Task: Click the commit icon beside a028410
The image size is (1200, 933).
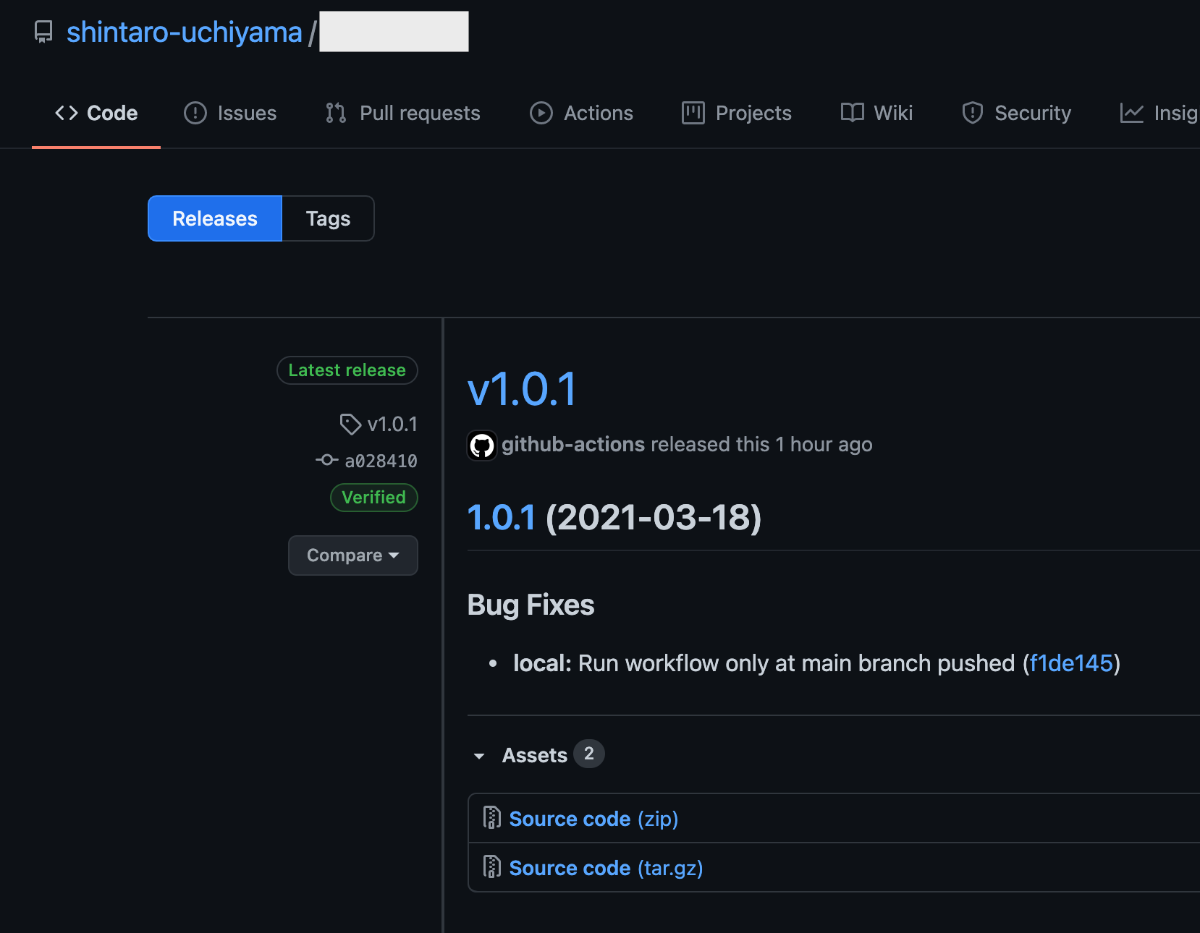Action: pyautogui.click(x=326, y=460)
